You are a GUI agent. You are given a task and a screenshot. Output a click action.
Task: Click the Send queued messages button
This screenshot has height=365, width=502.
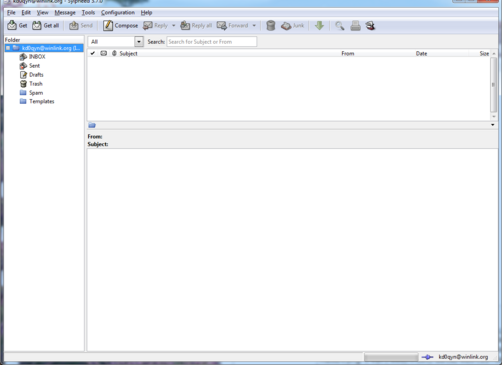(x=81, y=26)
